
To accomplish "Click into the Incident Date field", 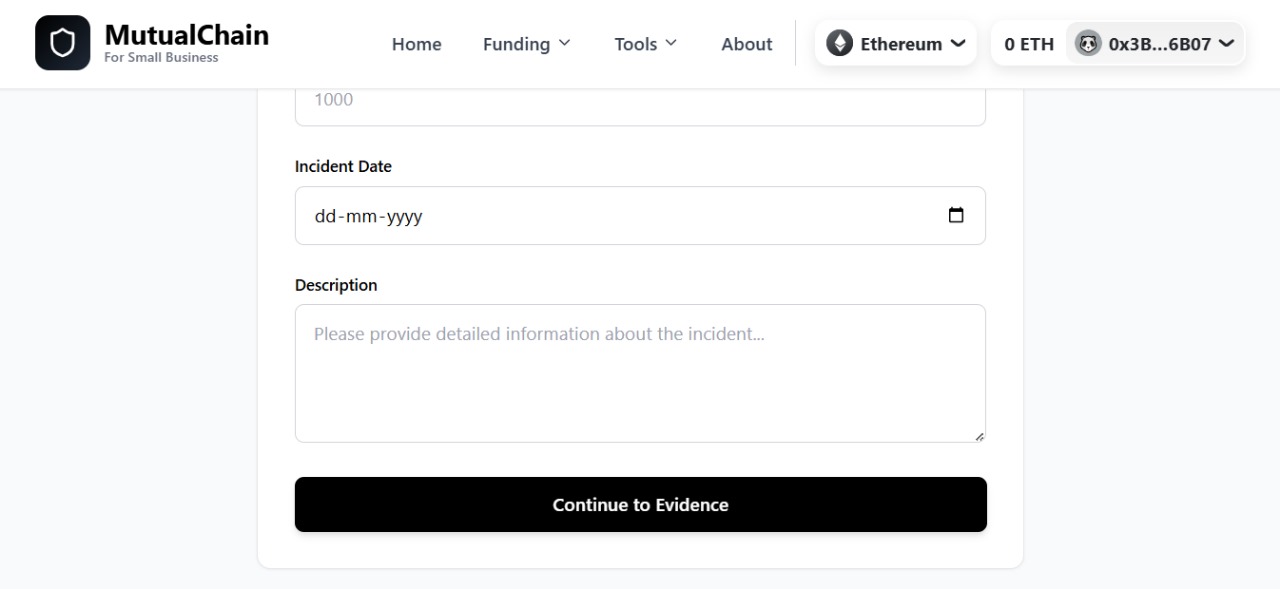I will click(x=620, y=216).
